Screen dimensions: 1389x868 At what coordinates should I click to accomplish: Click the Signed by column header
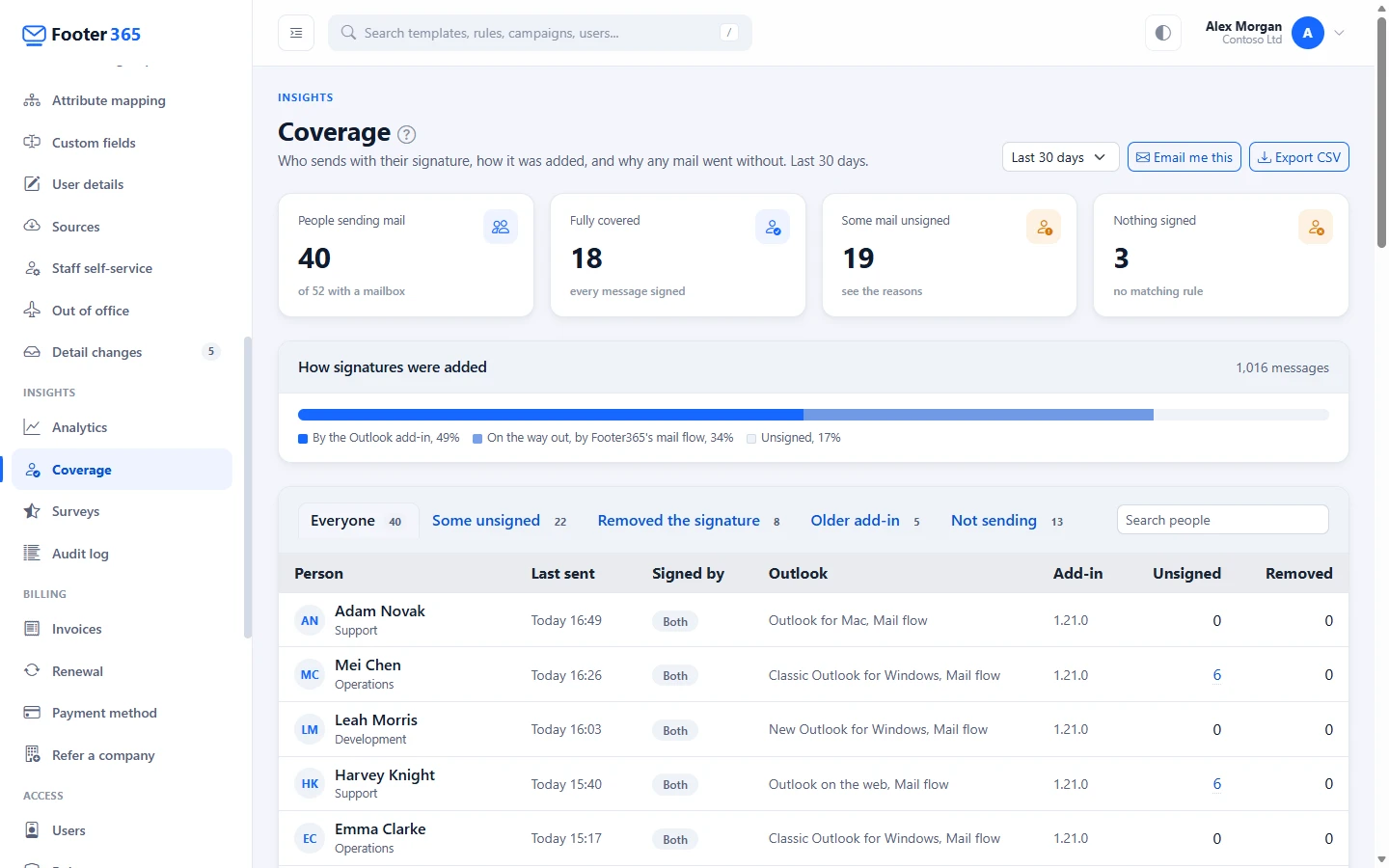click(688, 574)
